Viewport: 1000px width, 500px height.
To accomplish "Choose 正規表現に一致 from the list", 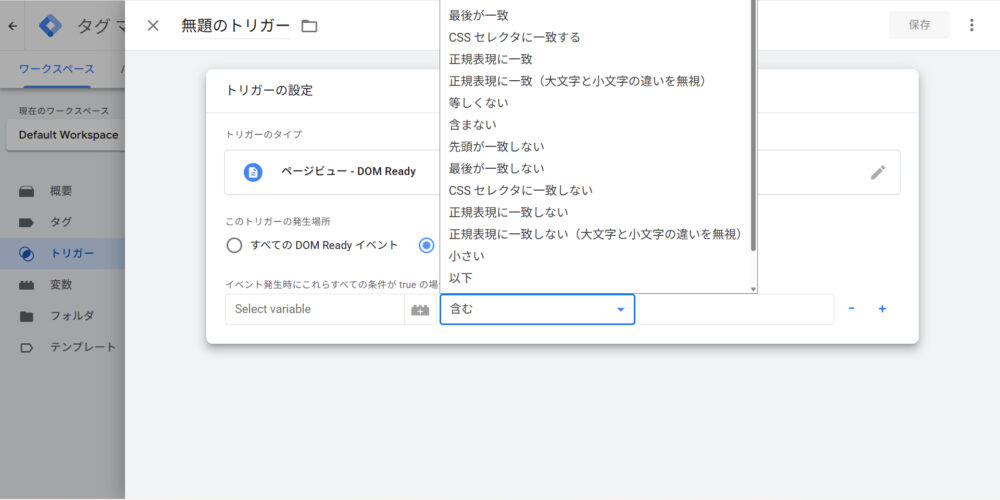I will click(x=491, y=59).
